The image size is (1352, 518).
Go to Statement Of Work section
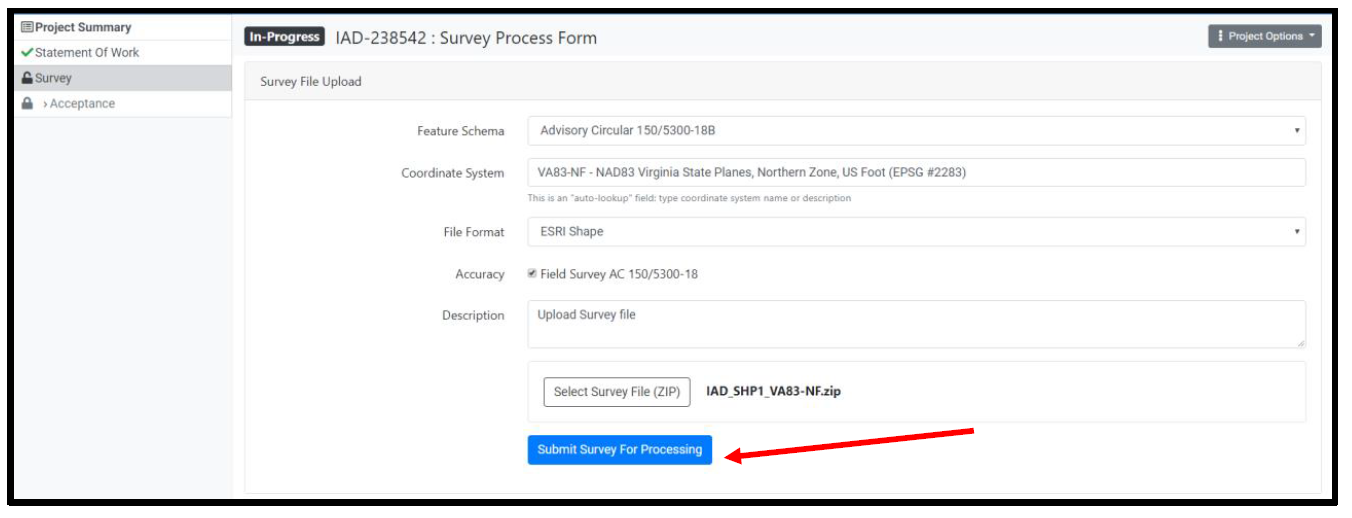[87, 53]
